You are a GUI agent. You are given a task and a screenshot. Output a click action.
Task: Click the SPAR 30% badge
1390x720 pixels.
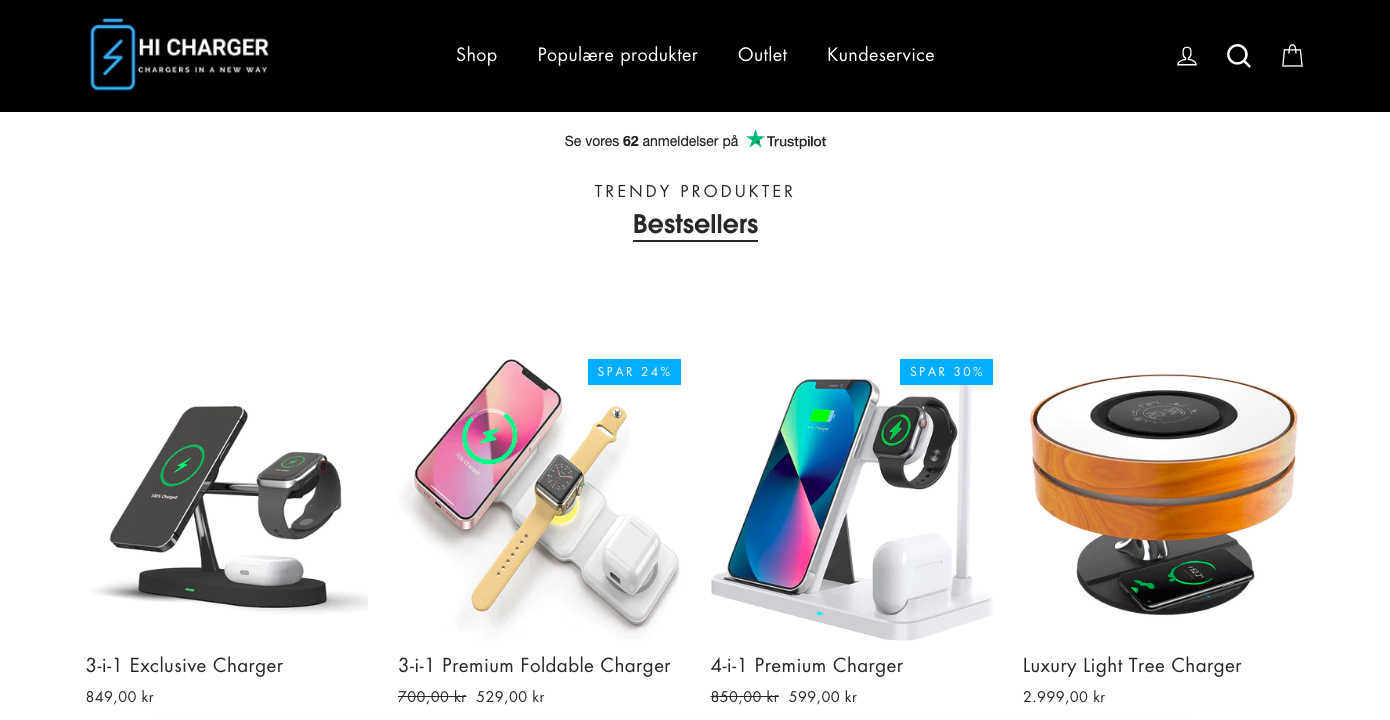point(946,372)
